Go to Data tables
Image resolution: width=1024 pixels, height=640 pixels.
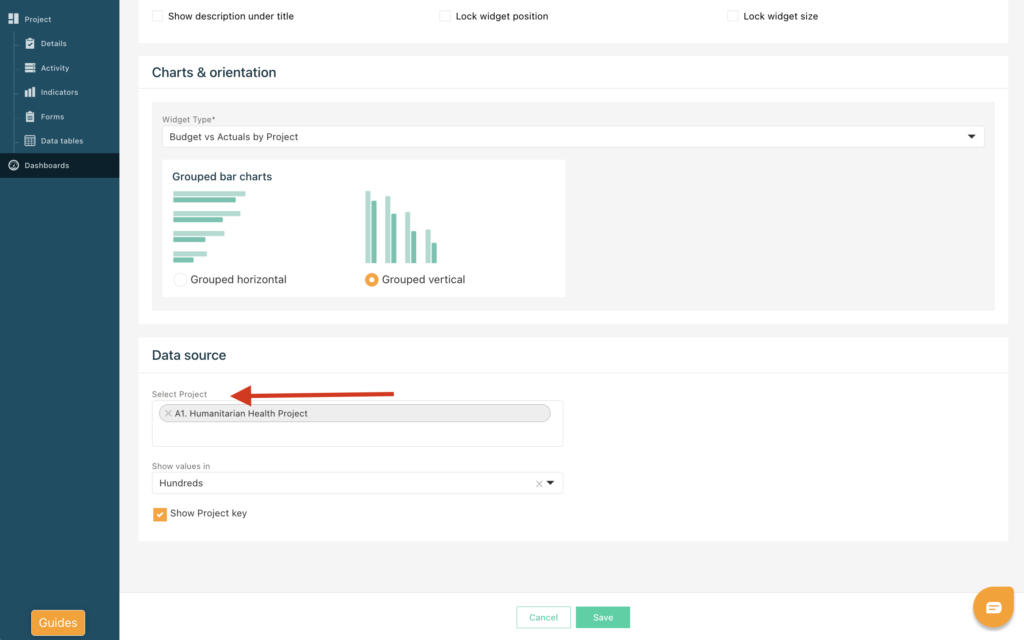(62, 141)
